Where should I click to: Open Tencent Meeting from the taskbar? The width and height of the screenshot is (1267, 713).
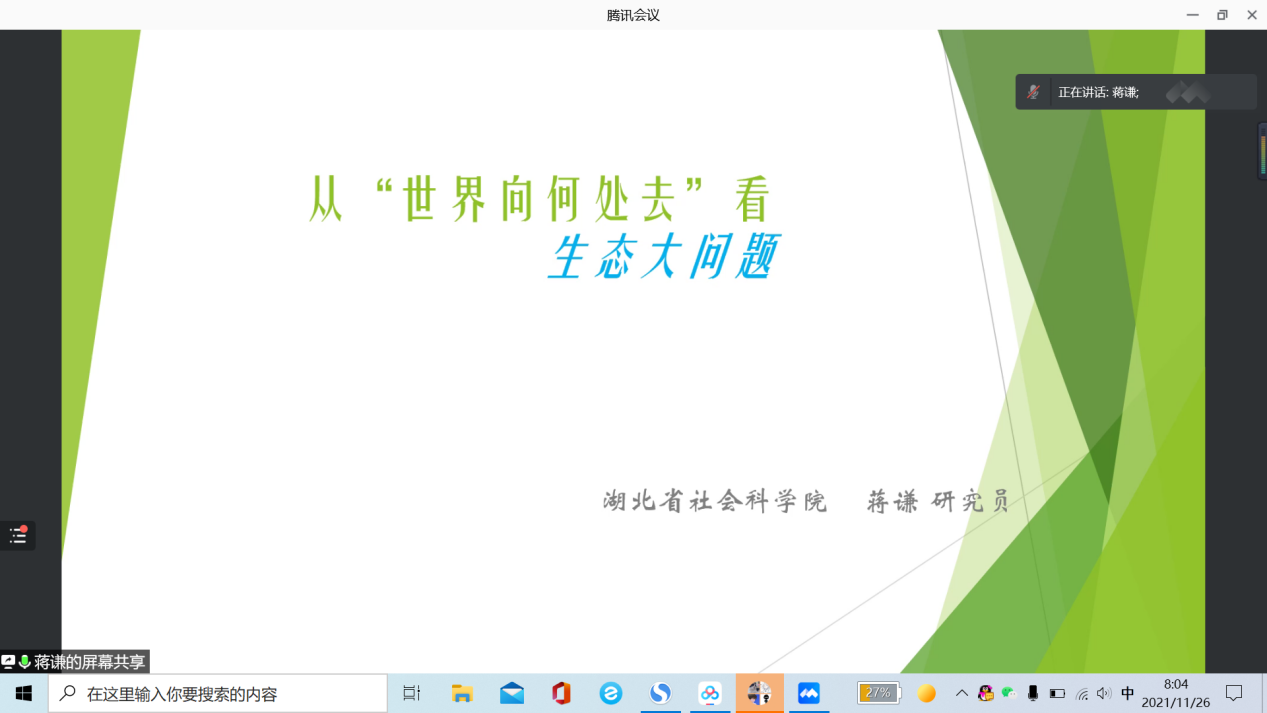(x=809, y=693)
